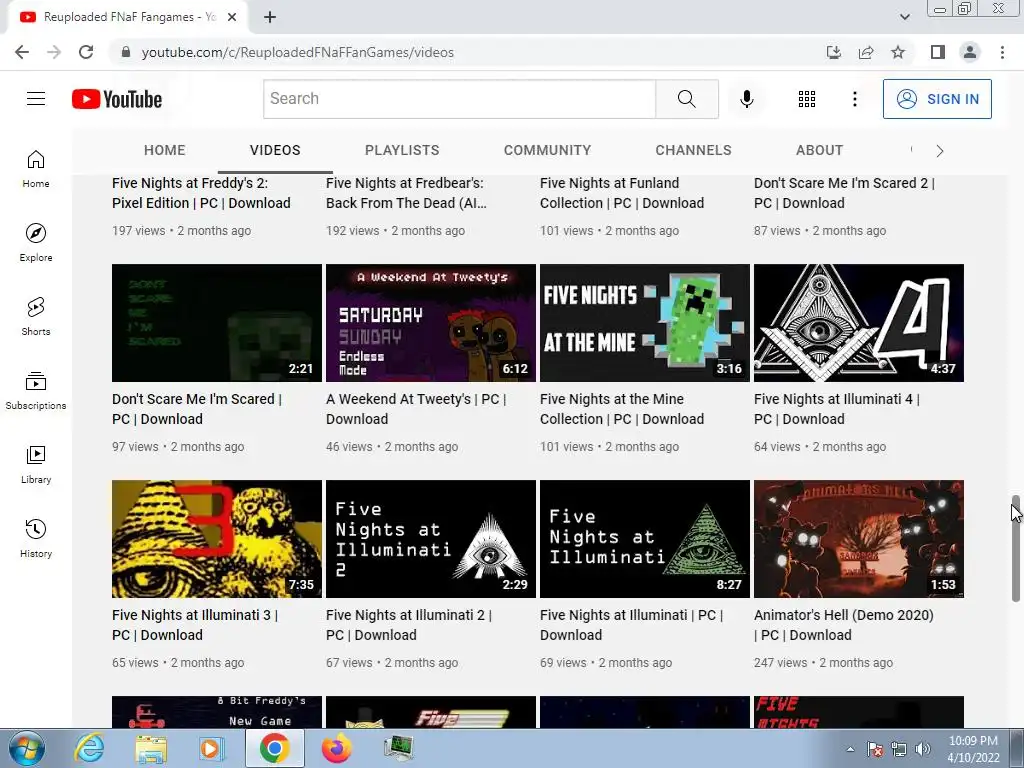
Task: Open Windows Explorer folder on taskbar
Action: coord(151,748)
